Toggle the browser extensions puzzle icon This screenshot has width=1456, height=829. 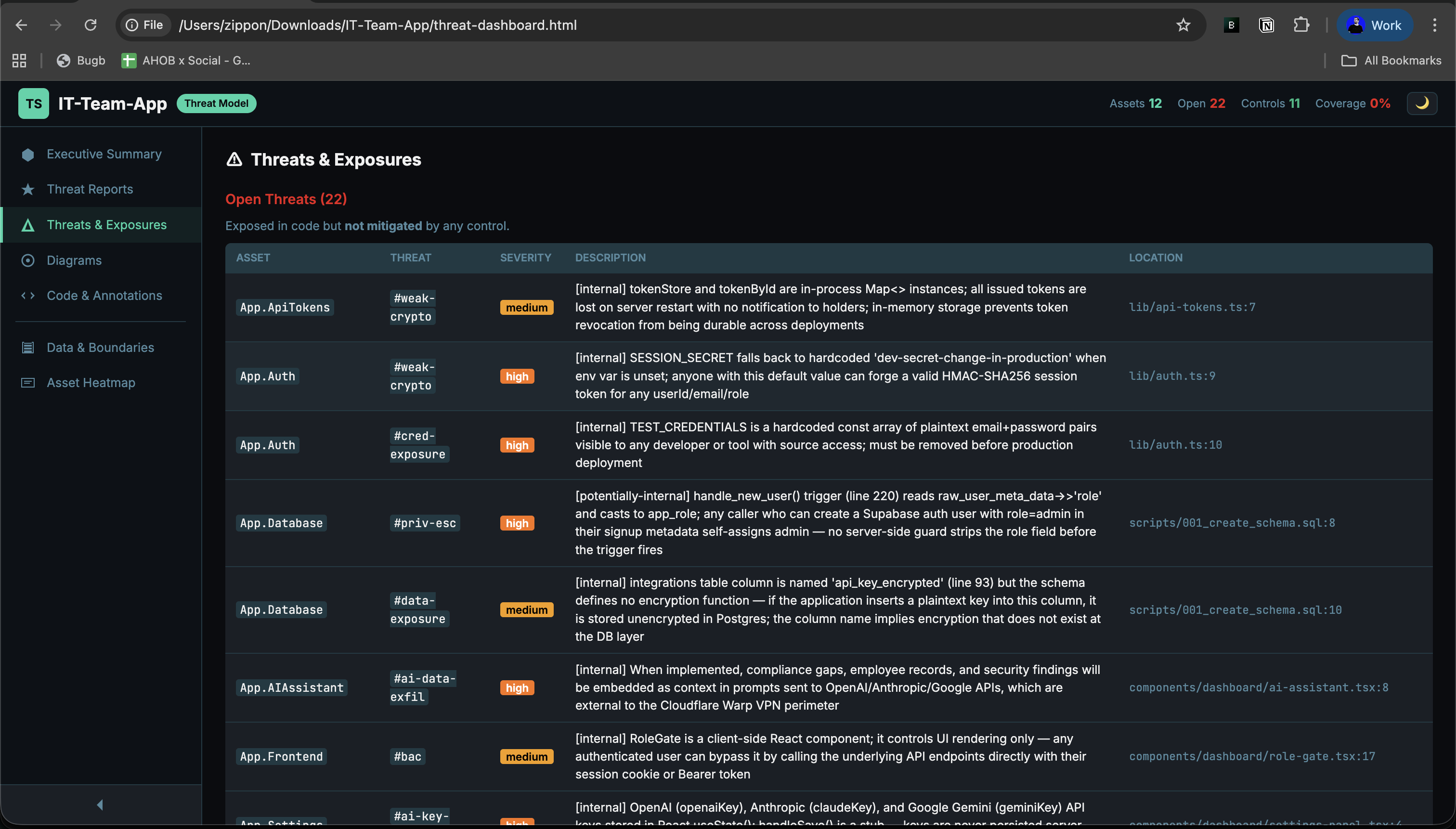[1301, 25]
